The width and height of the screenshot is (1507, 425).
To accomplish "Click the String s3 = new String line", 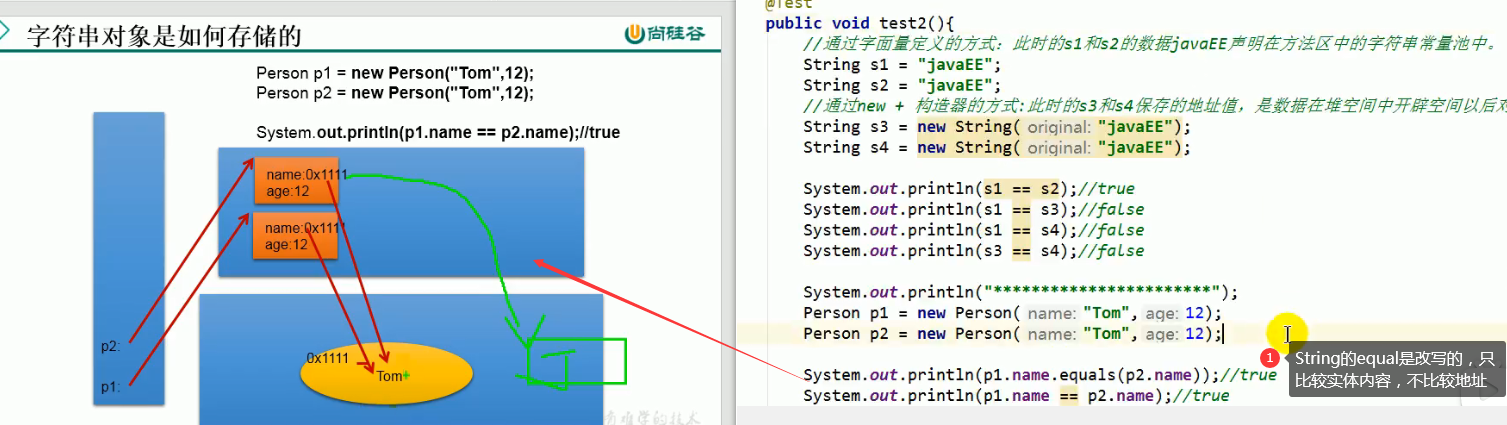I will click(997, 127).
